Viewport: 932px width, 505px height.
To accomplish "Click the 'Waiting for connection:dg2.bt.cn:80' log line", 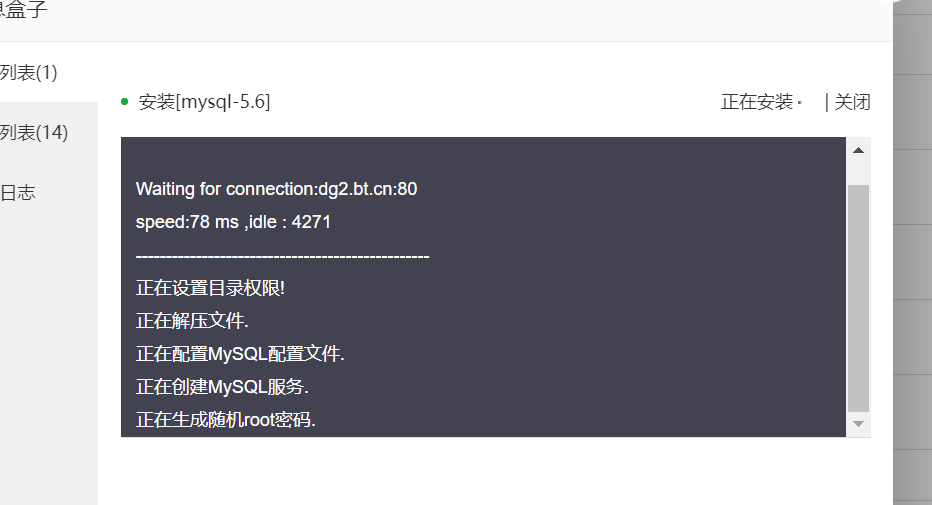I will (x=276, y=189).
